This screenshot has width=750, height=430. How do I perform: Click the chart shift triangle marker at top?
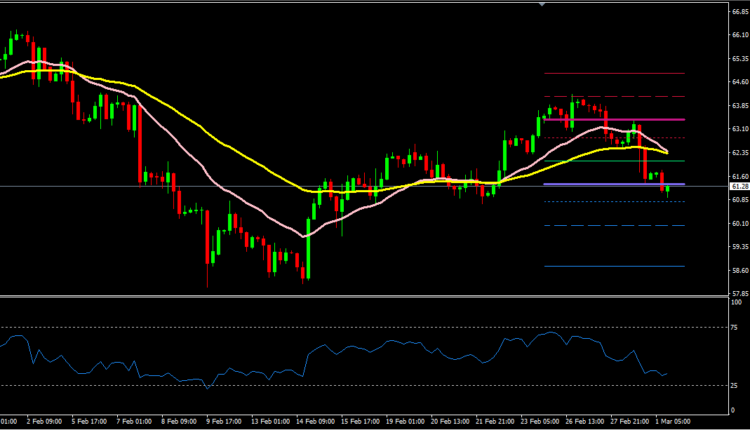click(542, 5)
